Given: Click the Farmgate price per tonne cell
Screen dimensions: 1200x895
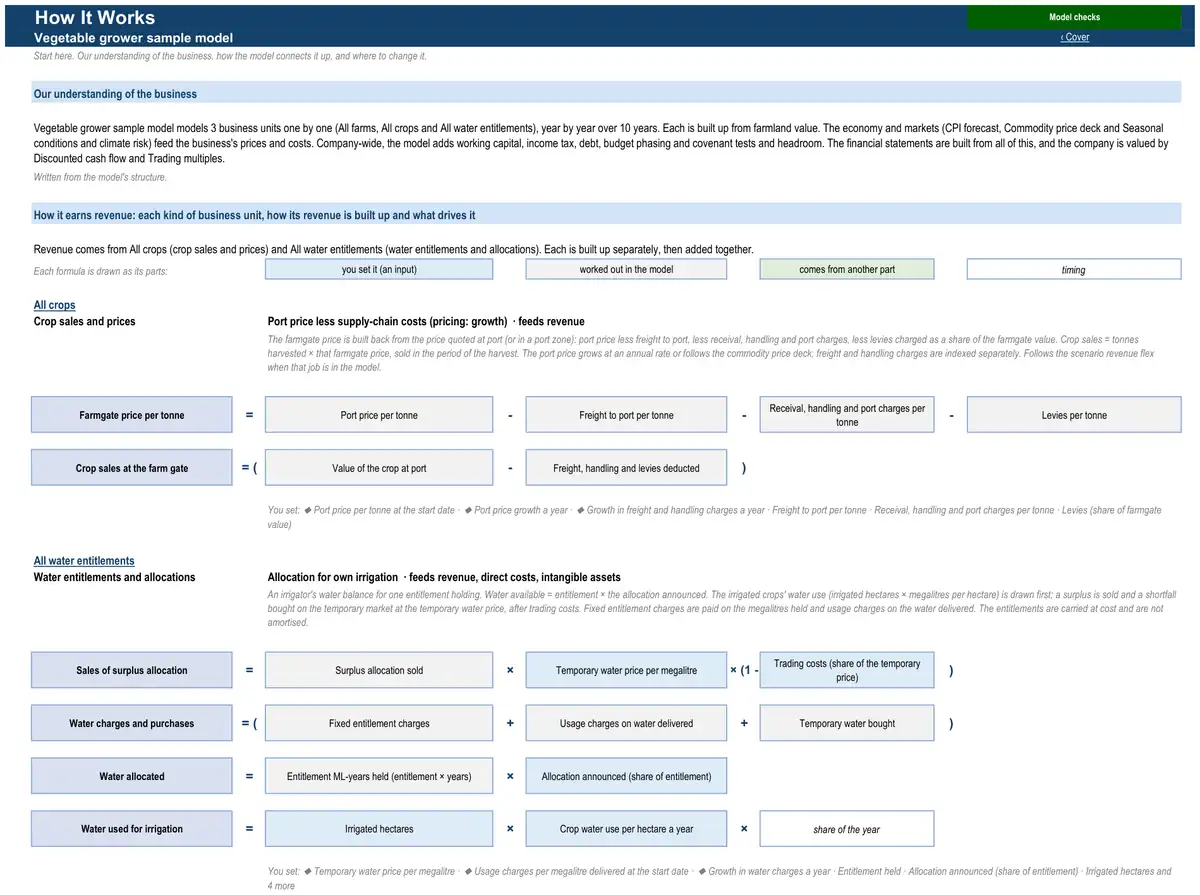Looking at the screenshot, I should pos(132,415).
